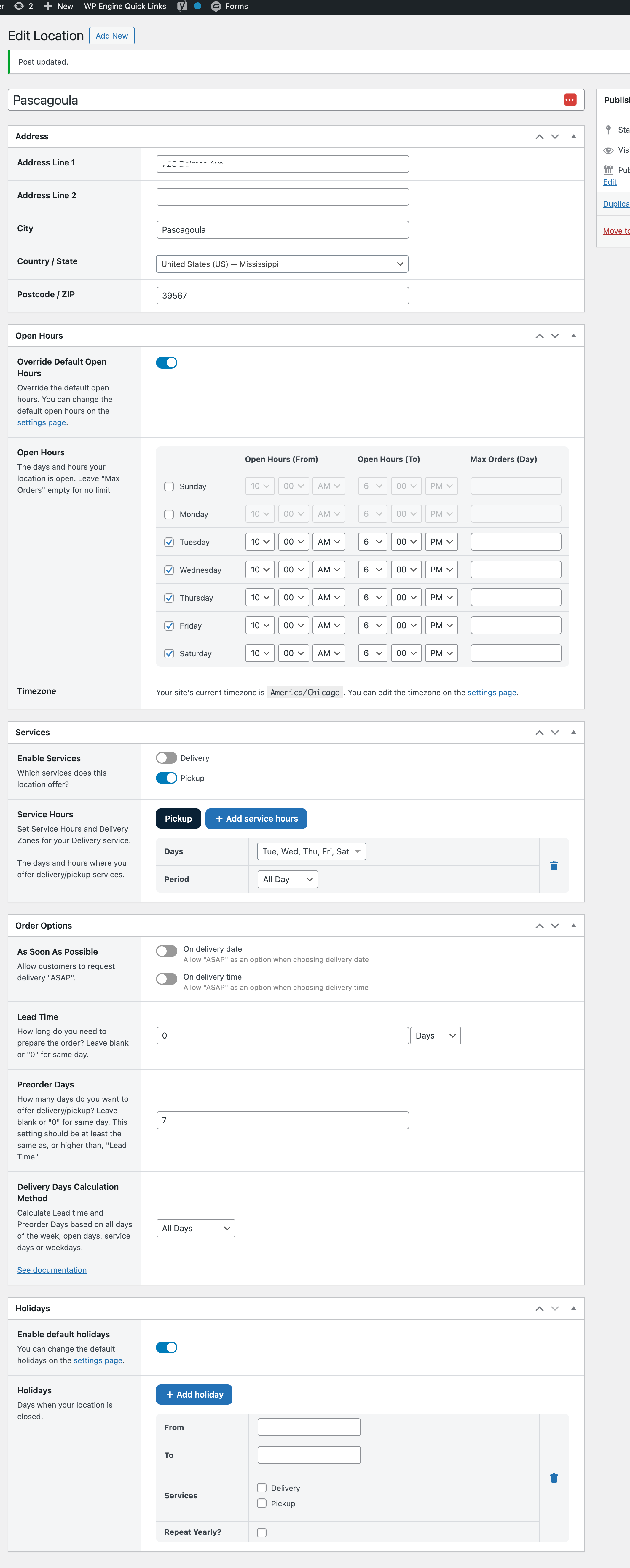Image resolution: width=630 pixels, height=1568 pixels.
Task: Open settings page link under Override Hours
Action: point(42,422)
